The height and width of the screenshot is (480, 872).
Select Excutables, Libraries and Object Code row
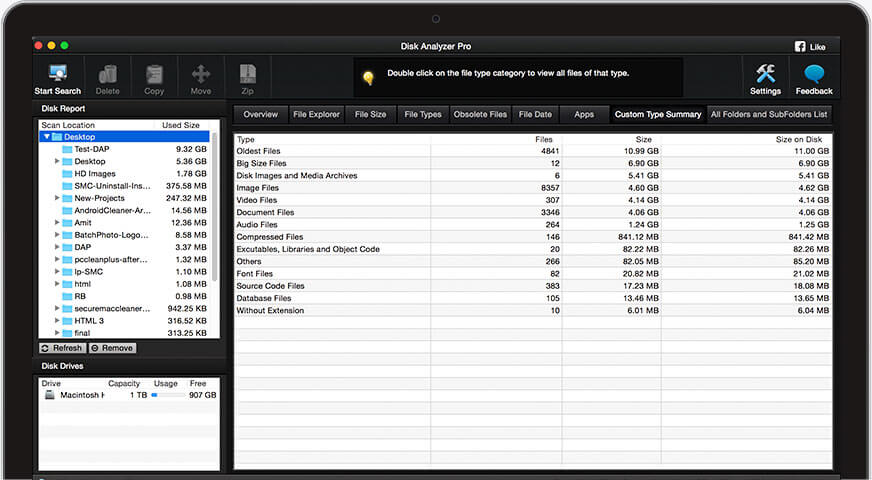[533, 249]
